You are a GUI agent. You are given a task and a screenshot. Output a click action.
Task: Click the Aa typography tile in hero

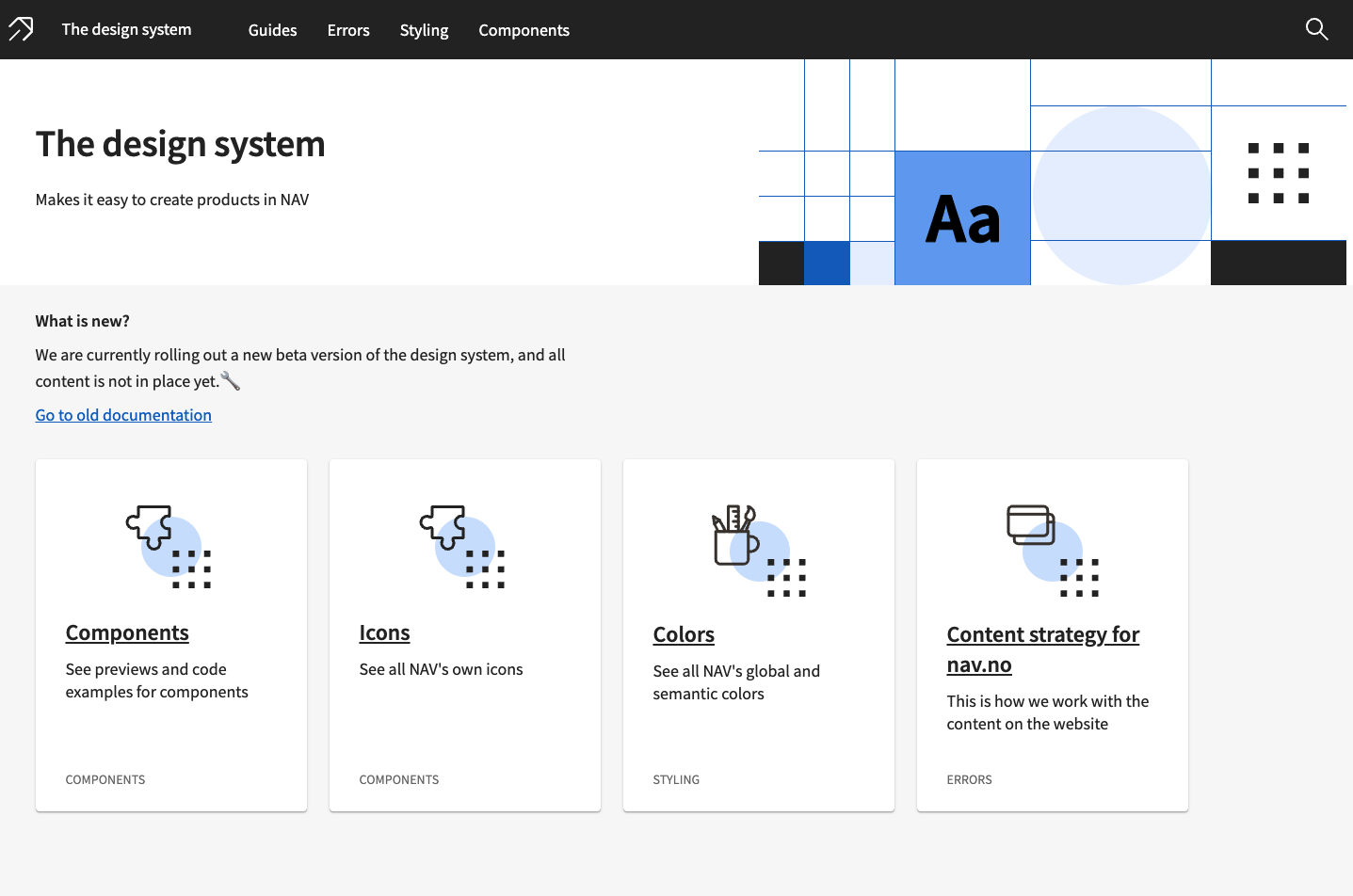click(x=962, y=218)
